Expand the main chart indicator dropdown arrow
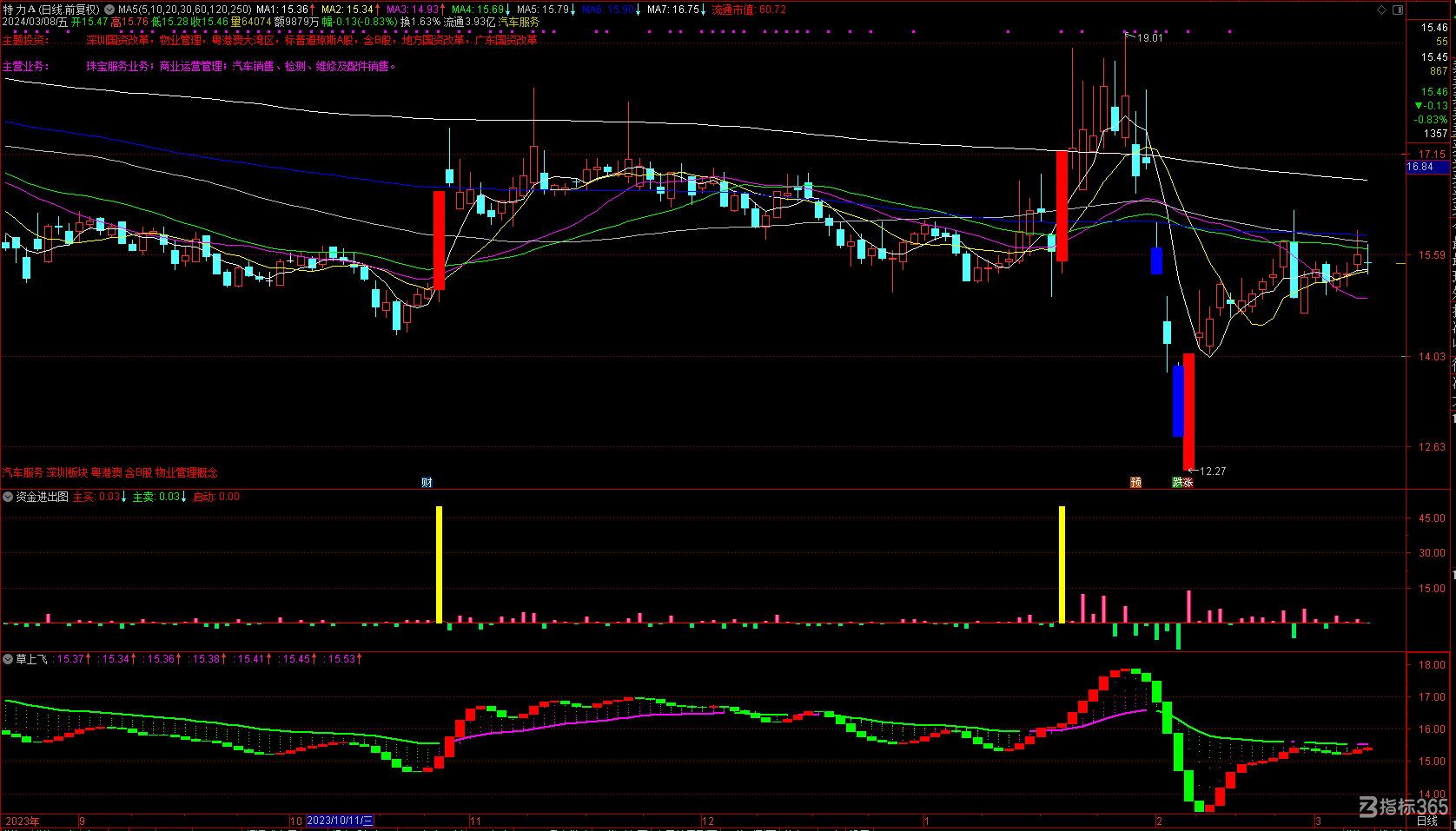The width and height of the screenshot is (1456, 831). click(109, 10)
